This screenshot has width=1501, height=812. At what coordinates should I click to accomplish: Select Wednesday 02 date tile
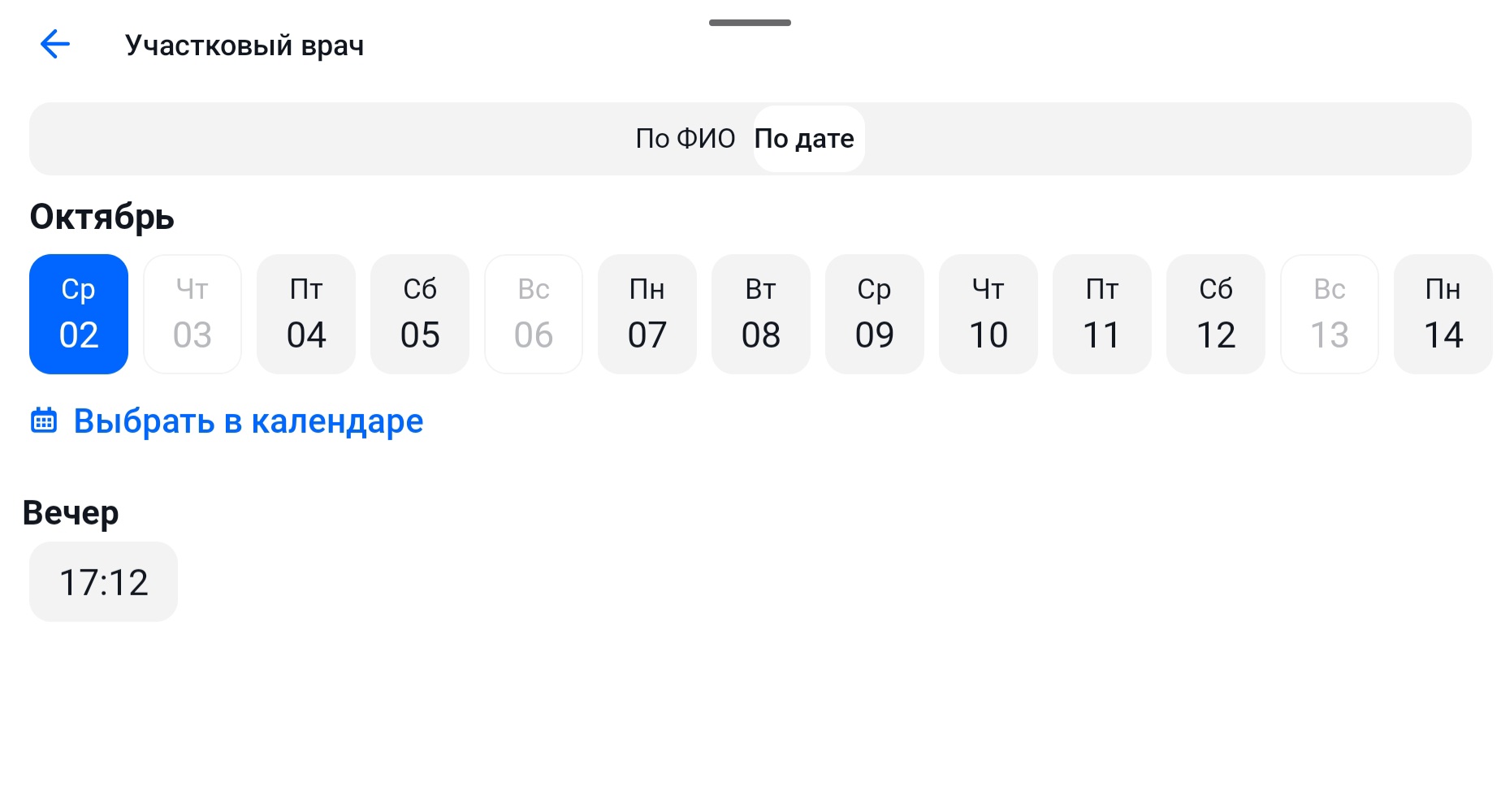click(x=79, y=314)
